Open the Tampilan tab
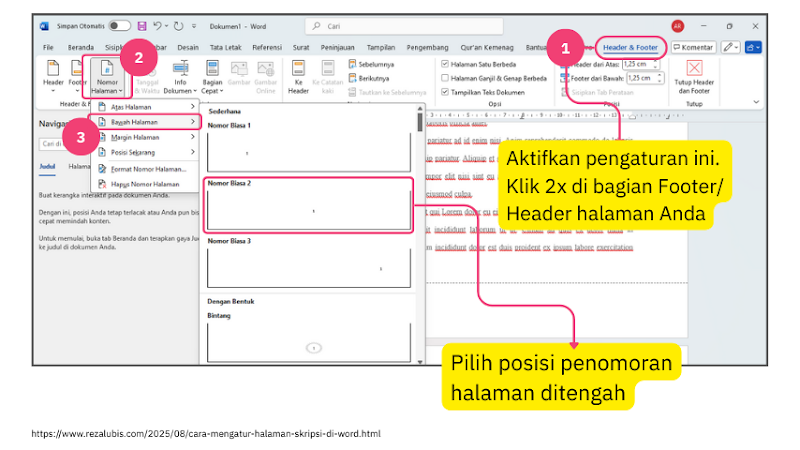This screenshot has width=800, height=450. [x=381, y=47]
